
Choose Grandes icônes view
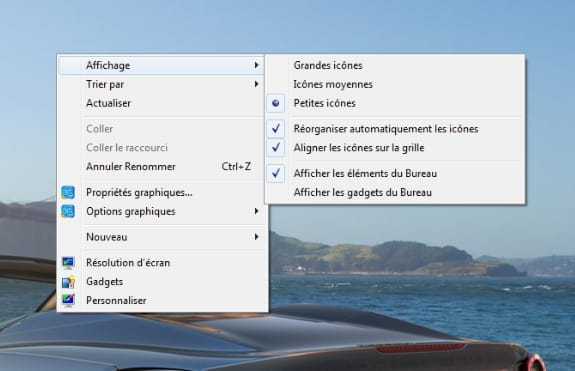[x=328, y=66]
